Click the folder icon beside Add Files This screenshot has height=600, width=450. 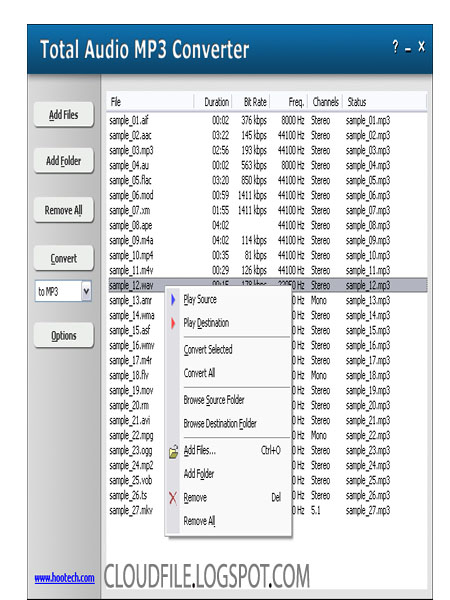click(x=173, y=452)
